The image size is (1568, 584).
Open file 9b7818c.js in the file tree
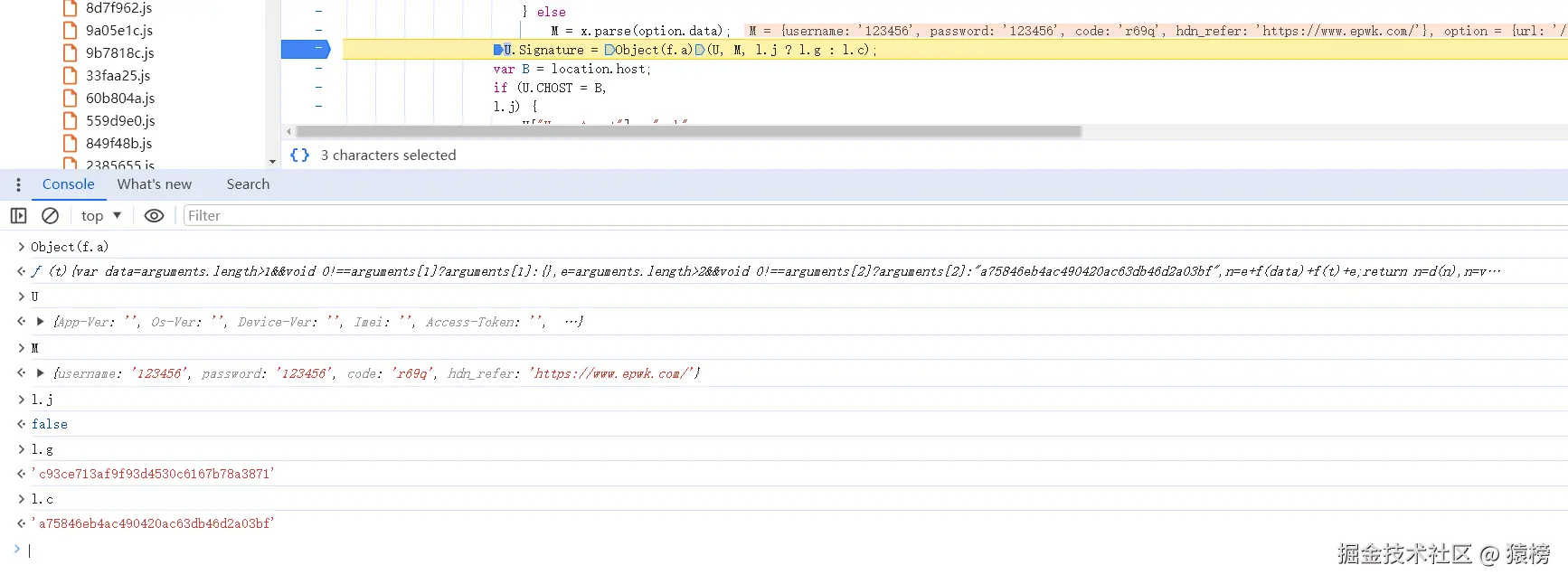click(119, 52)
